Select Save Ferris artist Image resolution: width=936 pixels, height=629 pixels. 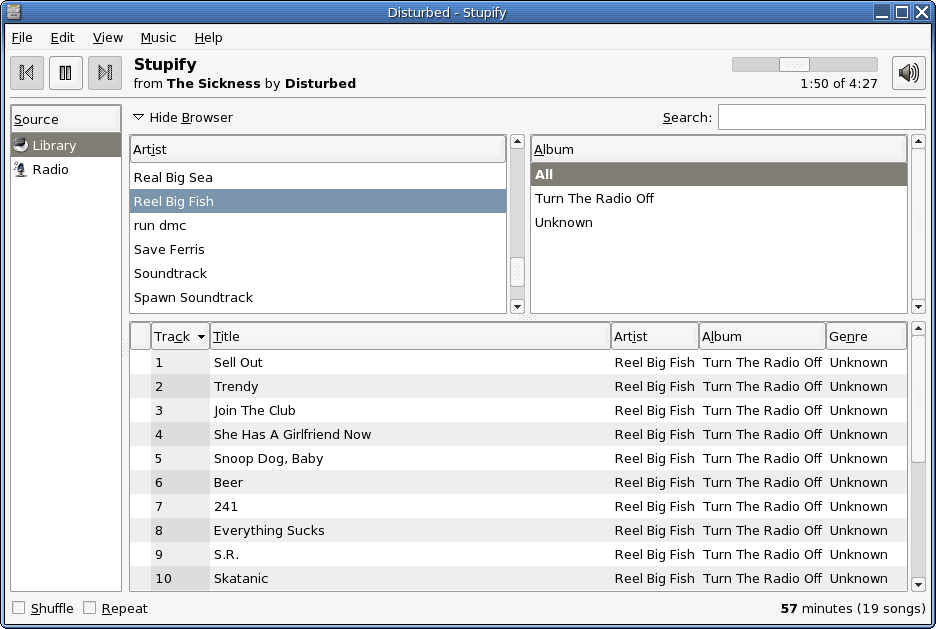click(x=318, y=249)
